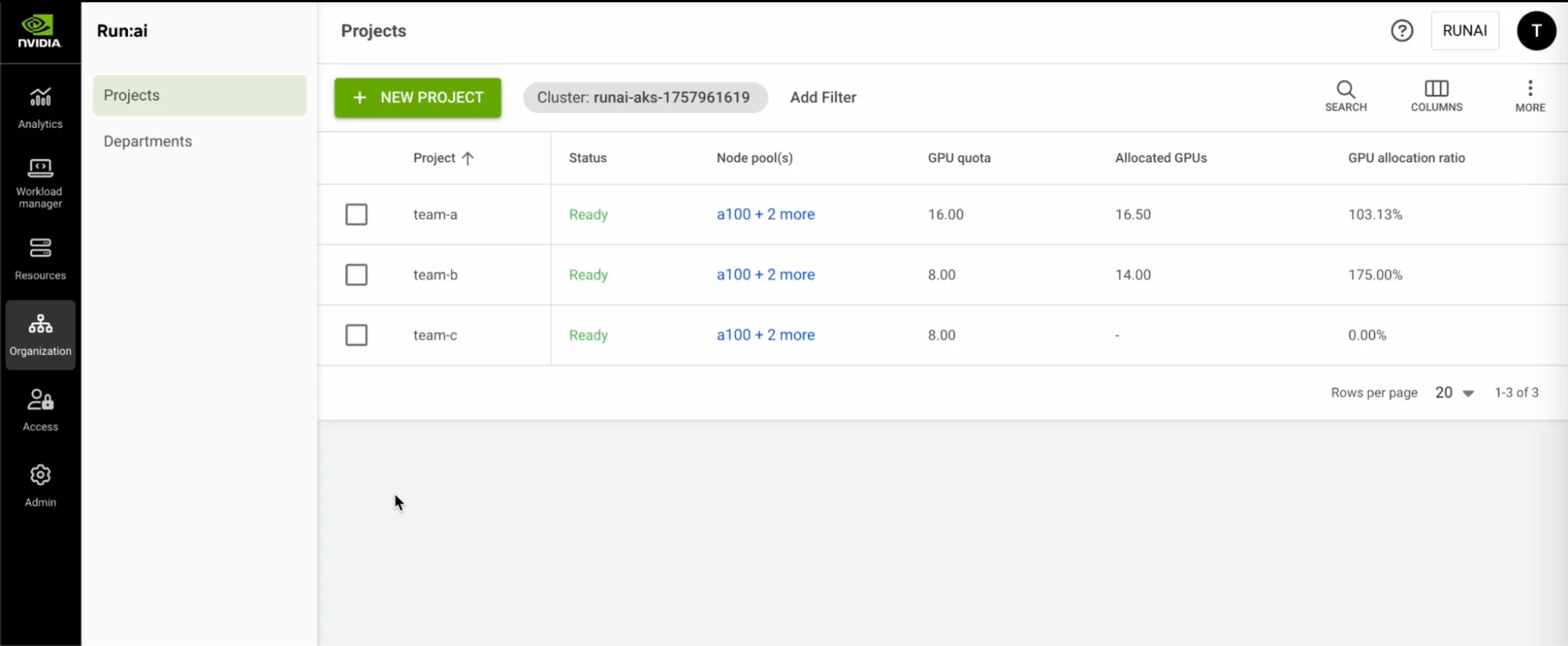Click the 0.00% allocation ratio
Image resolution: width=1568 pixels, height=646 pixels.
[x=1367, y=336]
